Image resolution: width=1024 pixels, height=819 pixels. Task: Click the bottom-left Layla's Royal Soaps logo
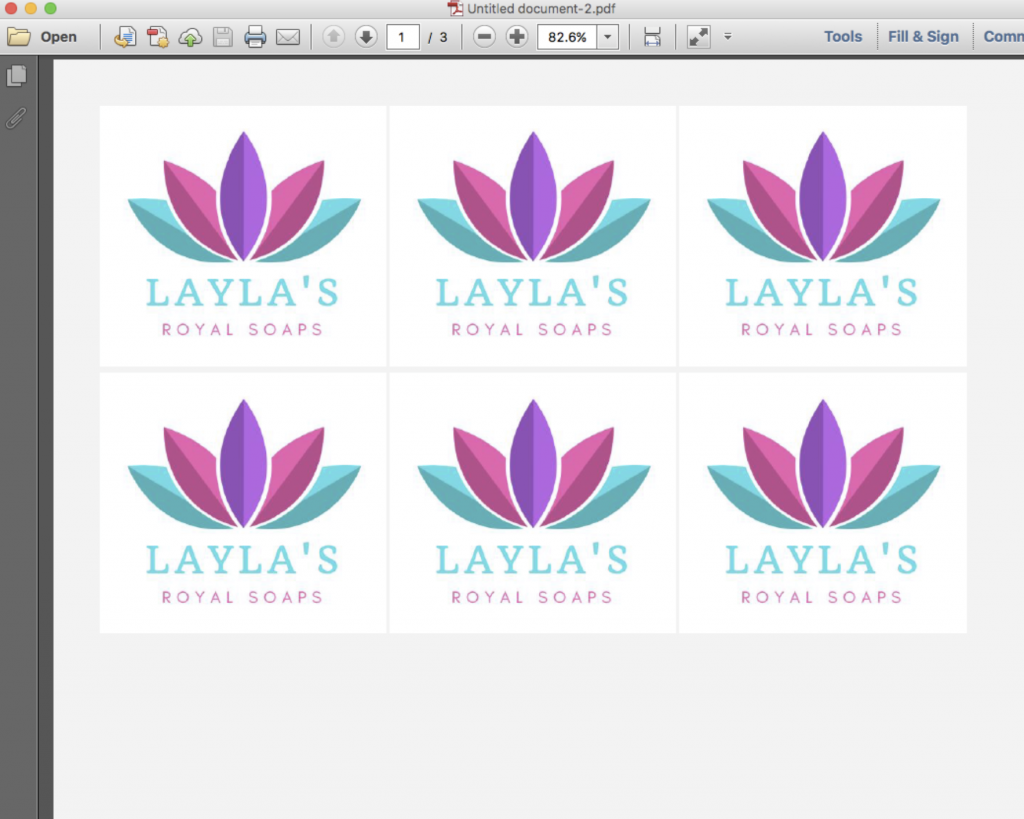tap(243, 503)
